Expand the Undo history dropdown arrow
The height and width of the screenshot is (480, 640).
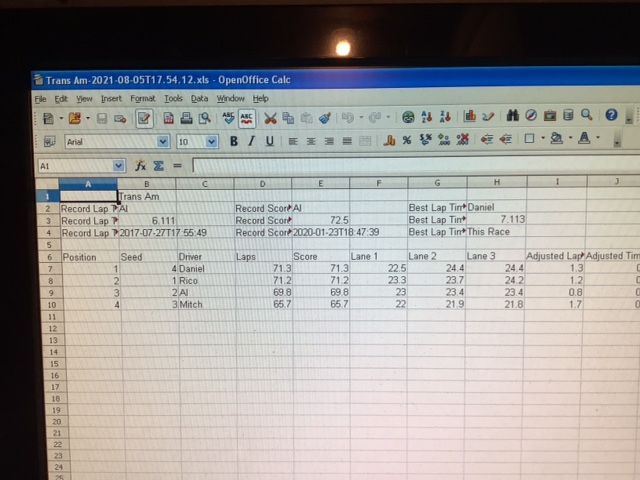point(361,118)
